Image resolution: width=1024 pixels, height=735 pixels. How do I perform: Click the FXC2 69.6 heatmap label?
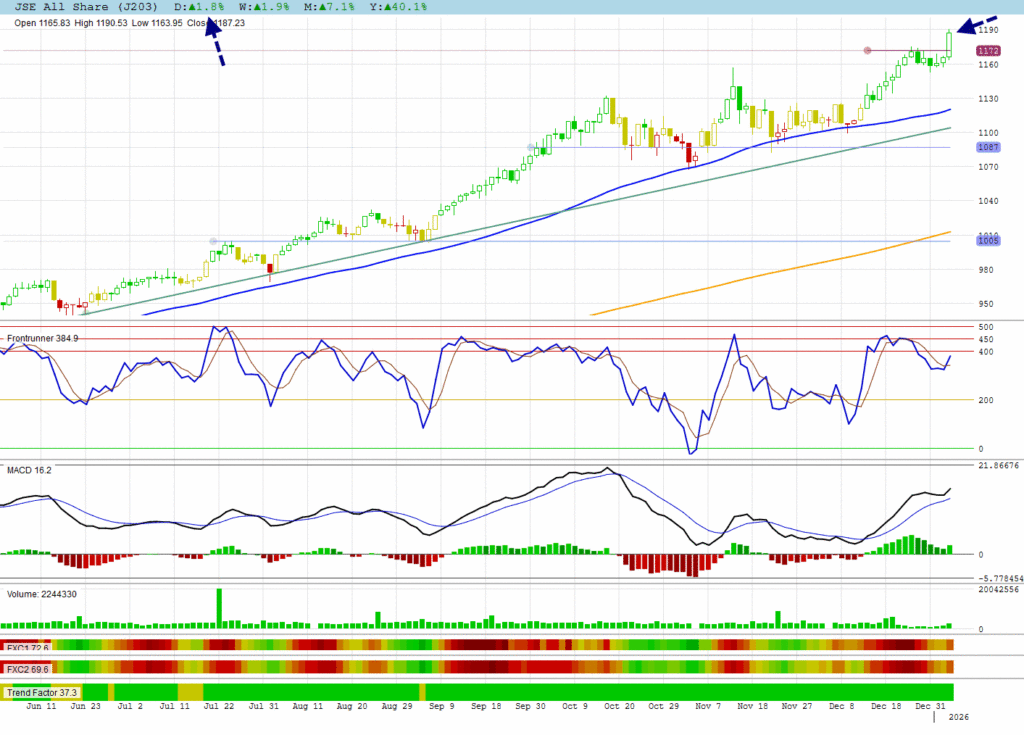point(28,668)
